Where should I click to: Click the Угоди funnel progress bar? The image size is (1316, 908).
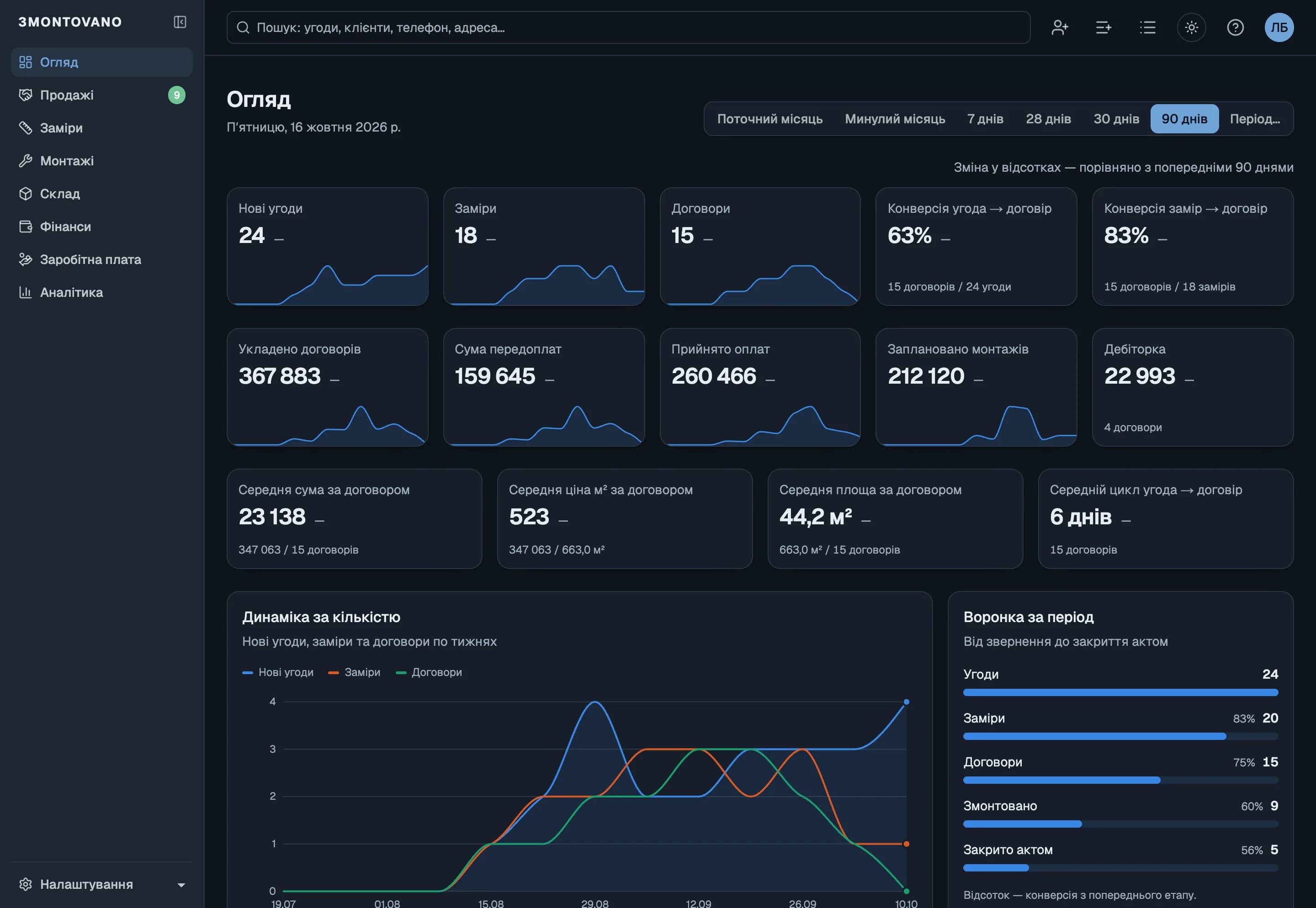pos(1120,692)
